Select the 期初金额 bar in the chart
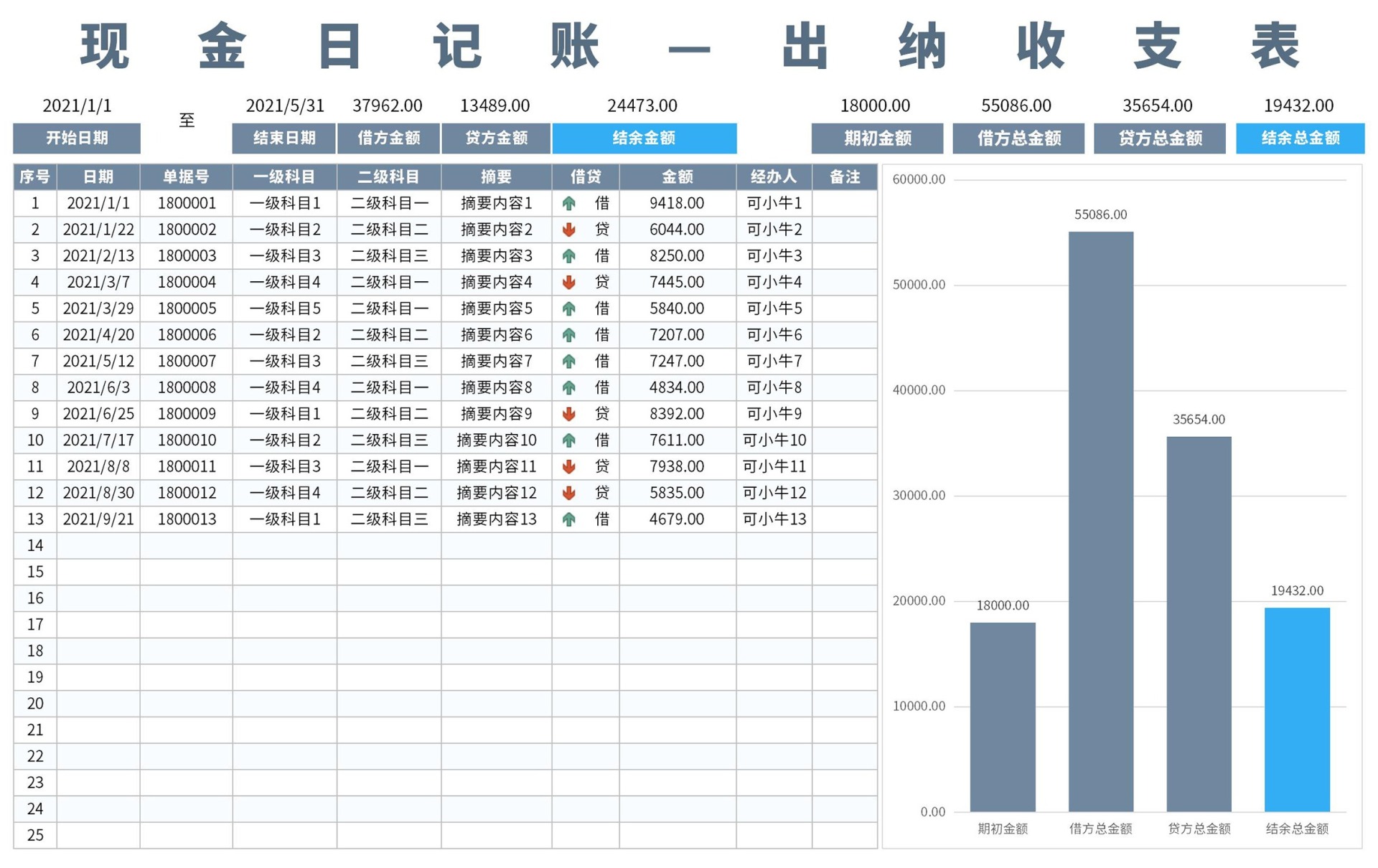 [1003, 717]
